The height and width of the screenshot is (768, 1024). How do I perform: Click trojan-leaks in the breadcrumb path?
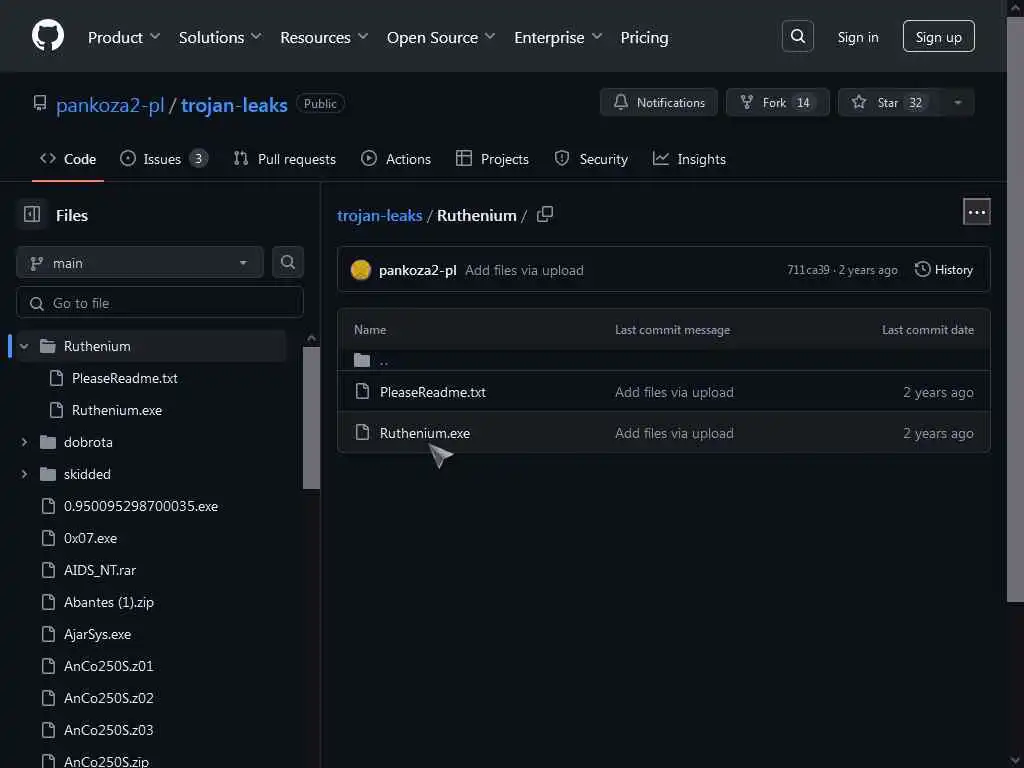point(379,216)
